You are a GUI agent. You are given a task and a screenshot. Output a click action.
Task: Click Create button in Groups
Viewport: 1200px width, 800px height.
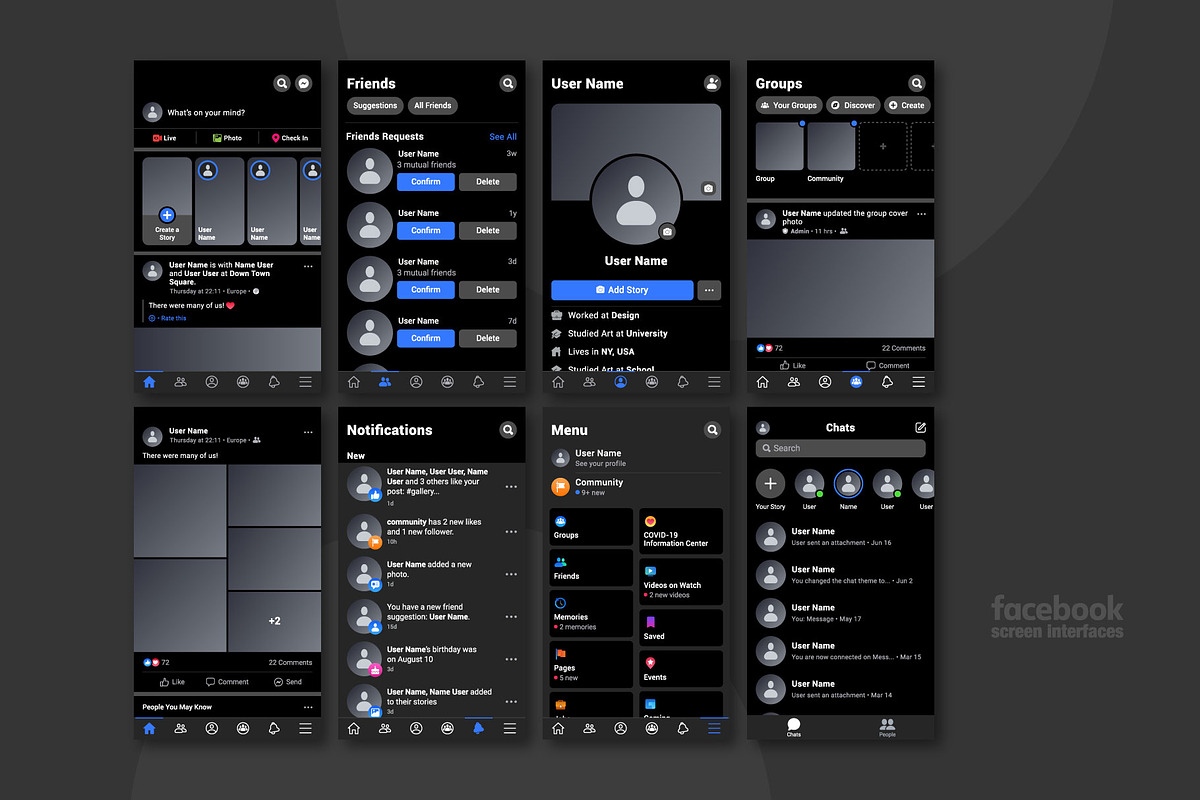click(x=907, y=105)
